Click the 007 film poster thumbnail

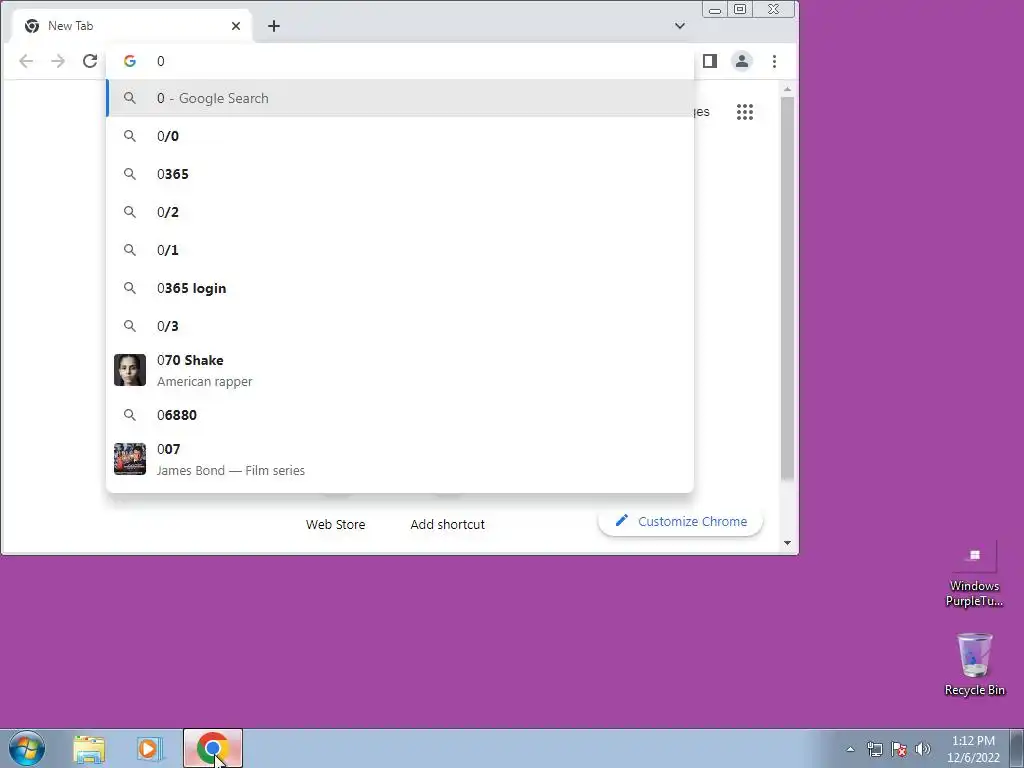pos(130,459)
